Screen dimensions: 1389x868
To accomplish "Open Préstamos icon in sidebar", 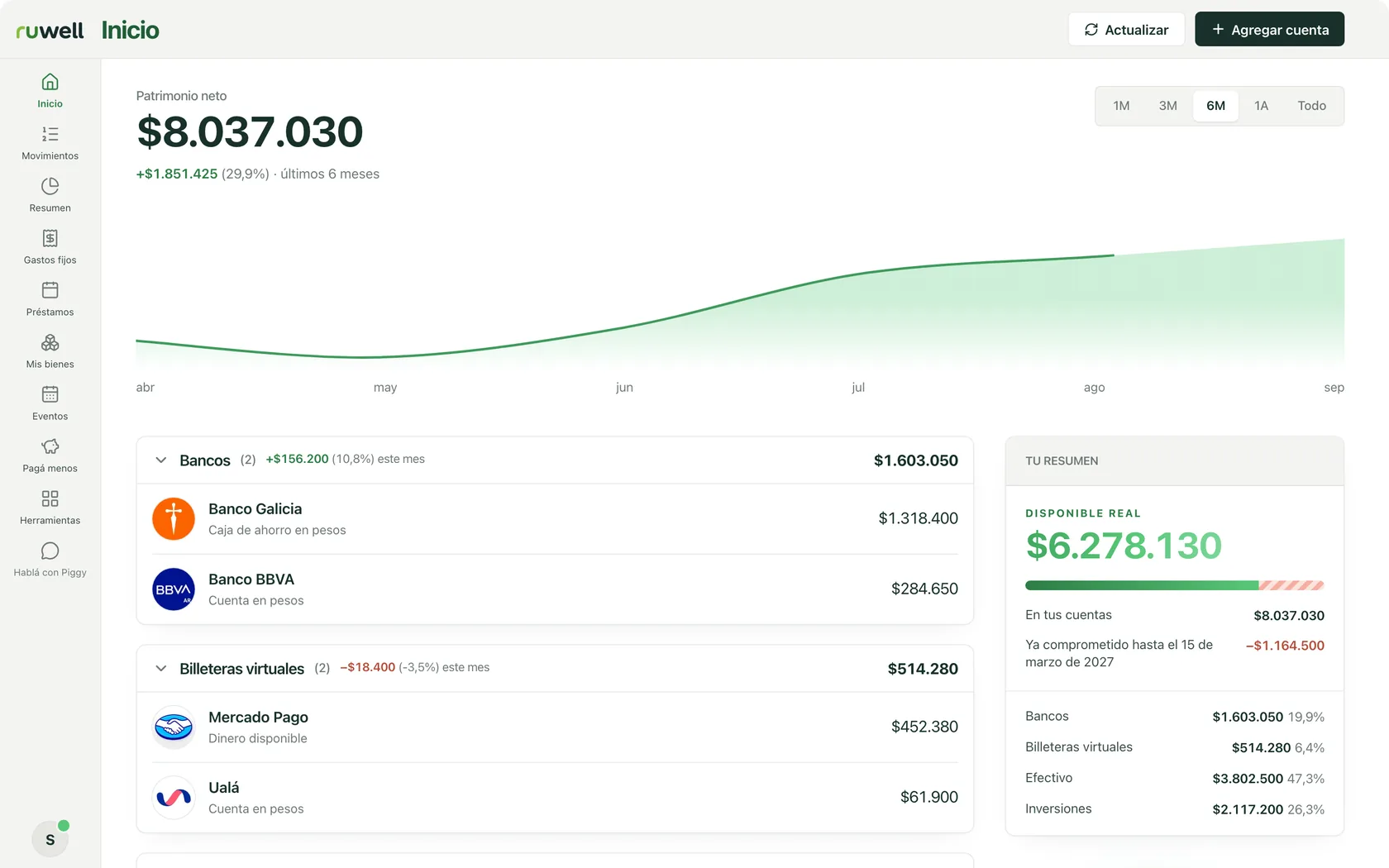I will tap(50, 290).
